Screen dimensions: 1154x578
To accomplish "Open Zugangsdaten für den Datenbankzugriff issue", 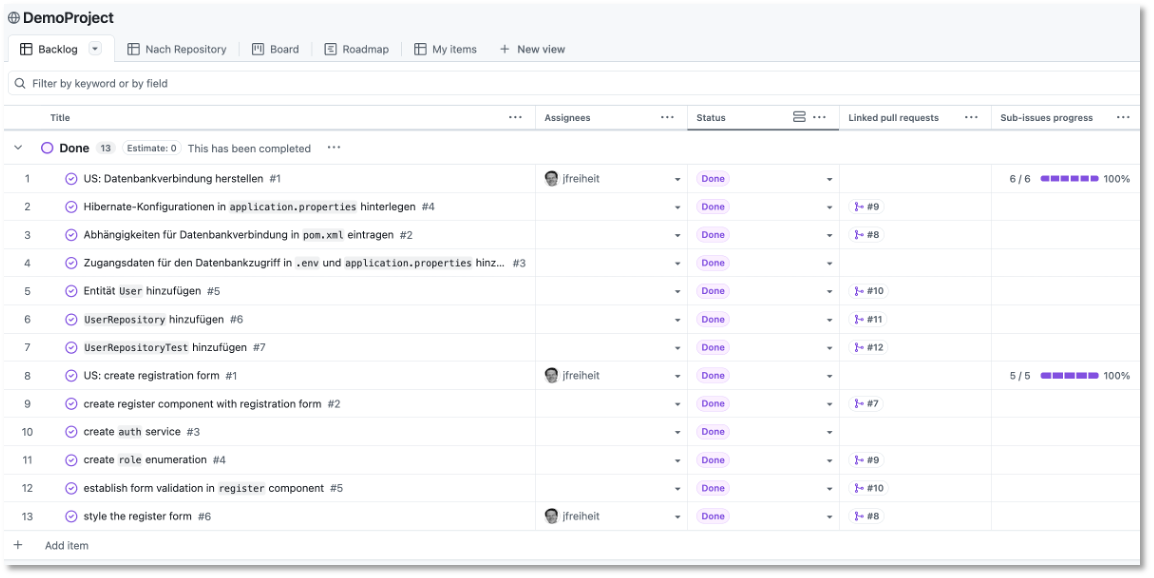I will tap(294, 263).
